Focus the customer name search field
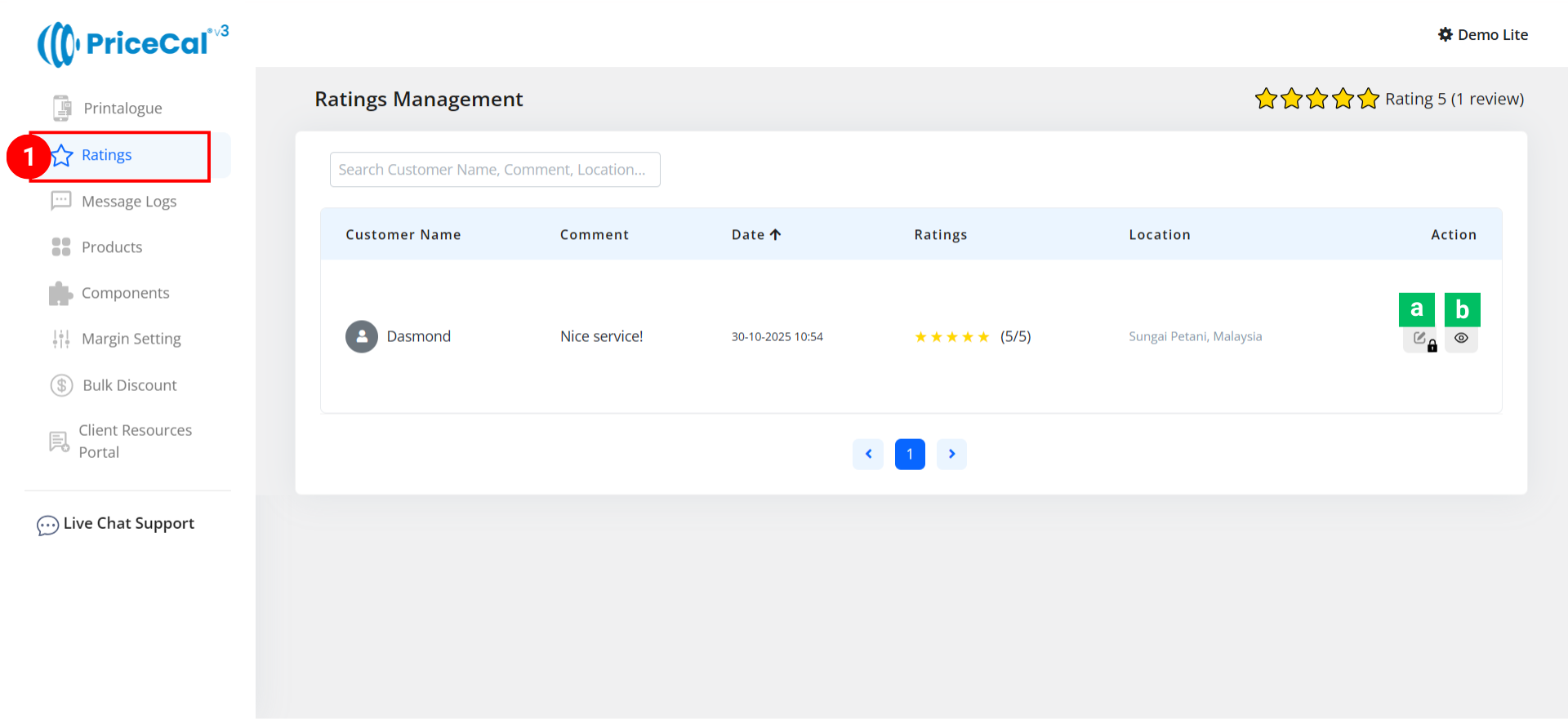 (495, 170)
